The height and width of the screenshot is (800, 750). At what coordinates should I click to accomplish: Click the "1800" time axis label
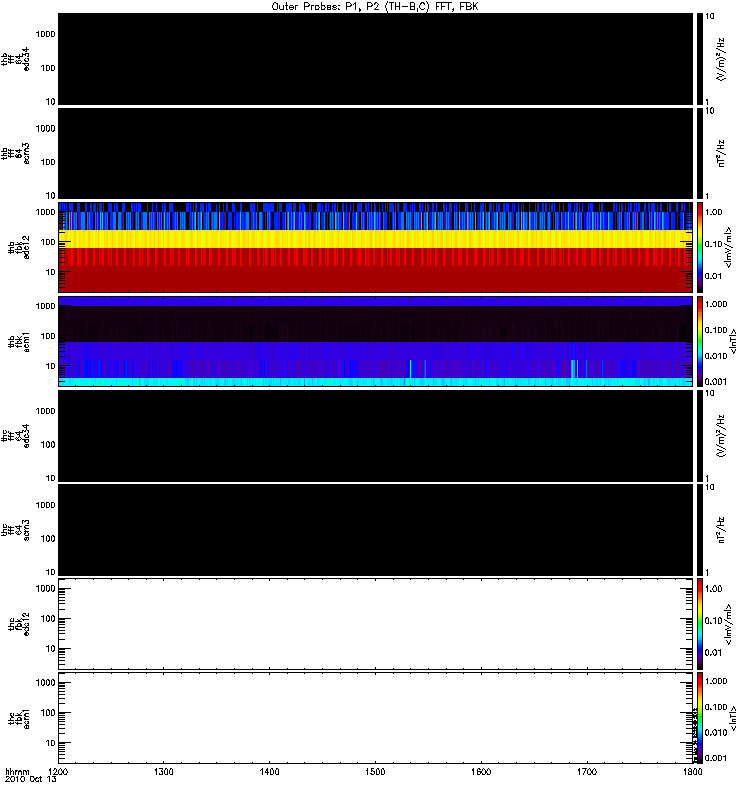(692, 772)
